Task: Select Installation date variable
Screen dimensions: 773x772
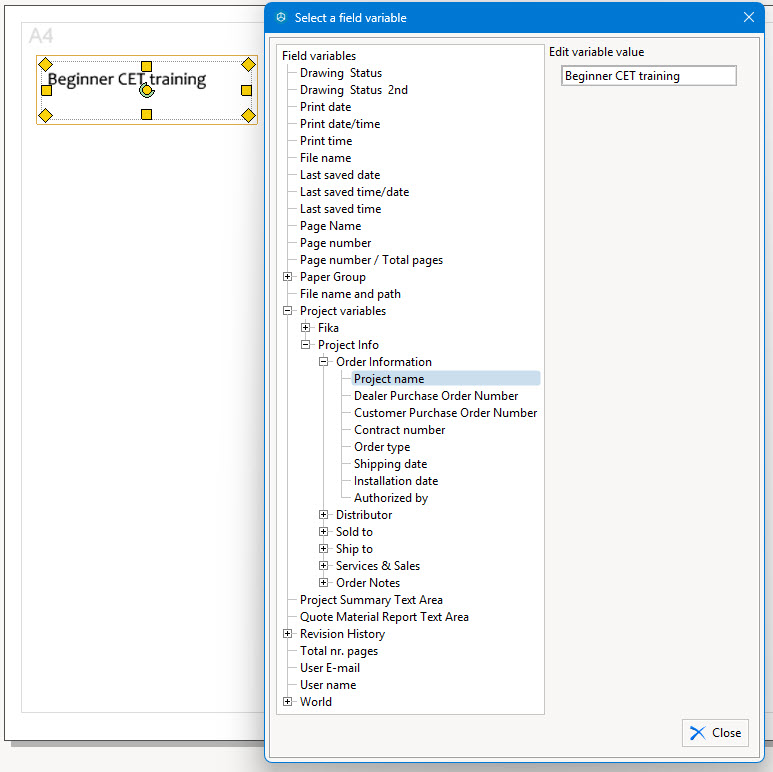Action: tap(396, 481)
